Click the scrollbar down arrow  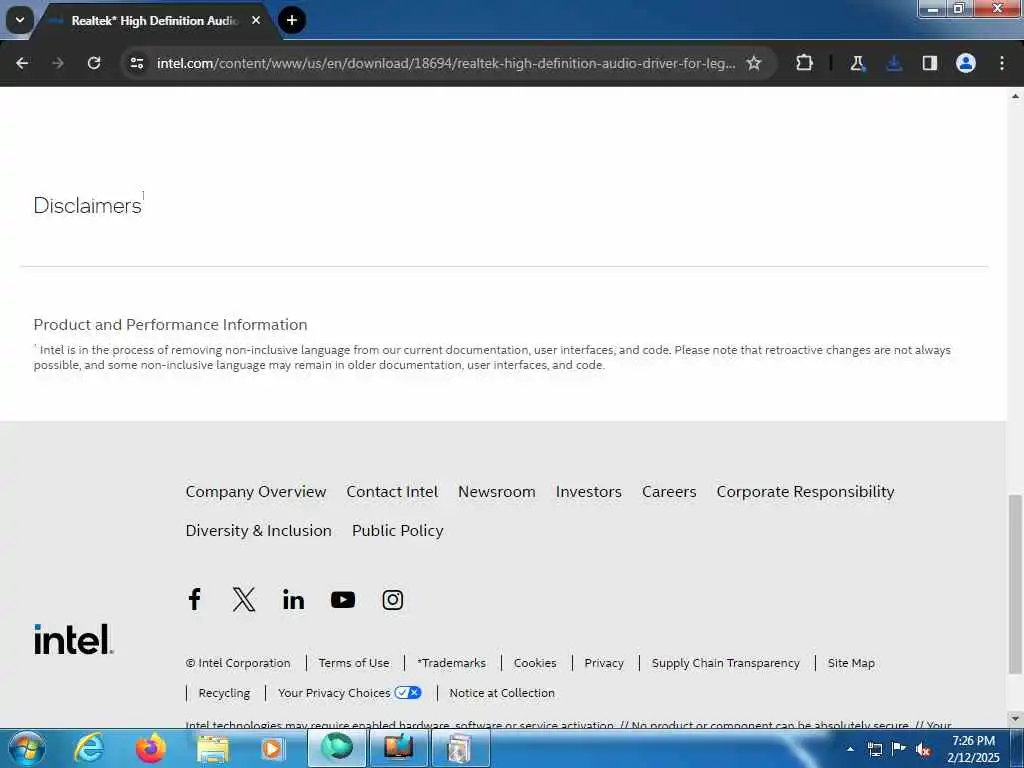[1015, 719]
